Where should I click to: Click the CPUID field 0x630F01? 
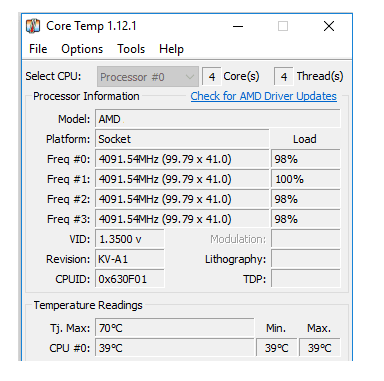click(x=130, y=279)
